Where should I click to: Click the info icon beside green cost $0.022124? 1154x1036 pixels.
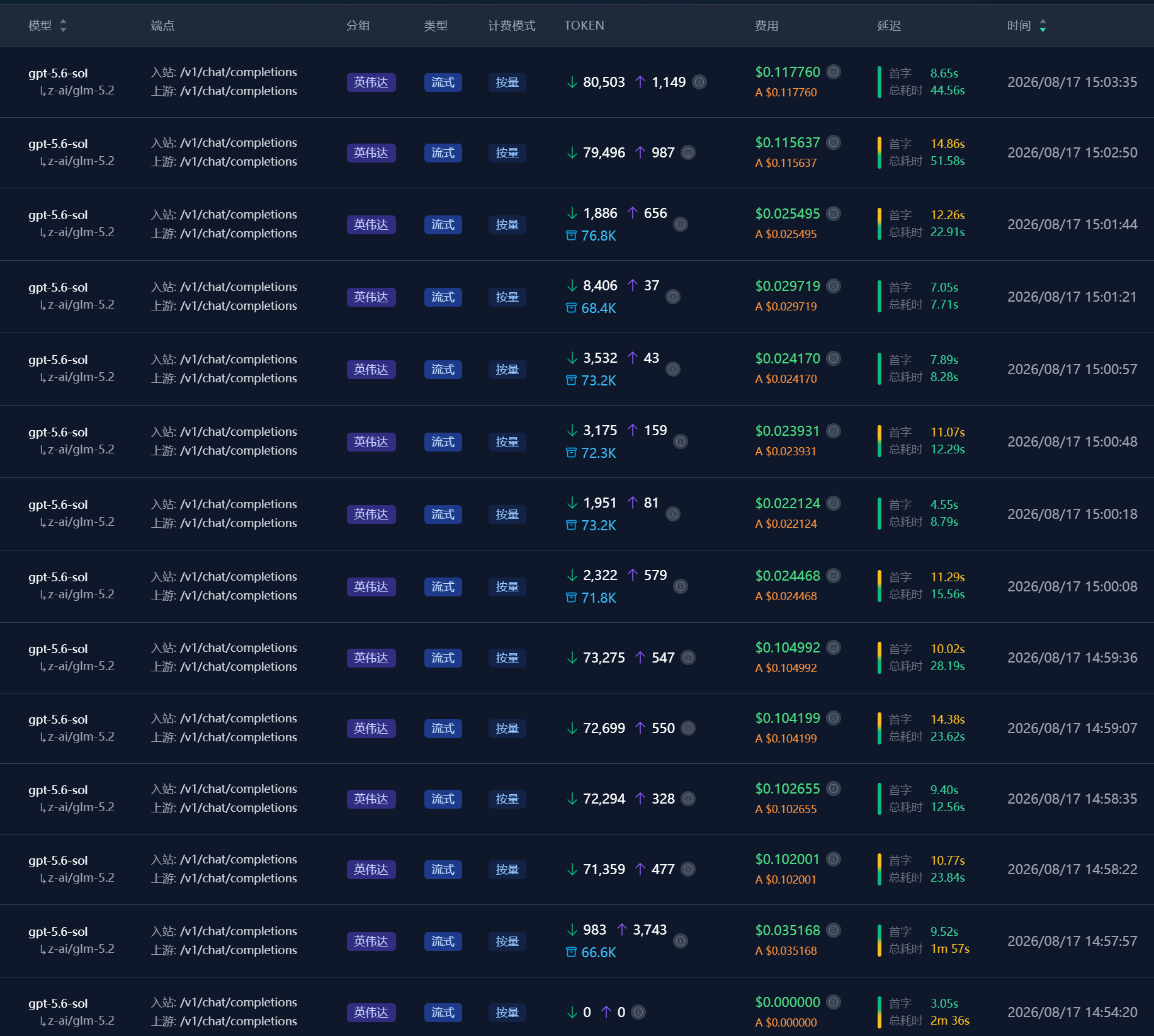click(834, 503)
